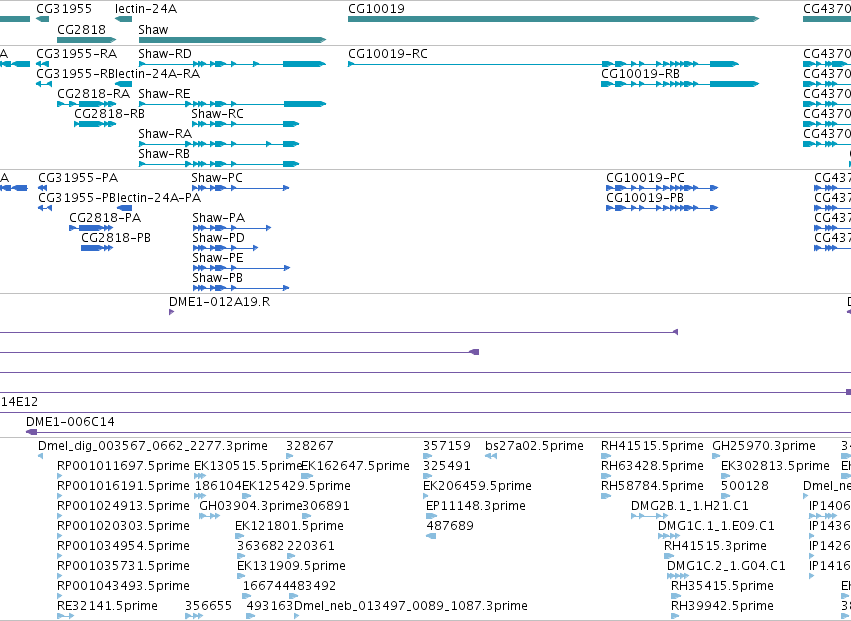Screen dimensions: 851x621
Task: Select the RP001024913.5prime EST
Action: (60, 516)
